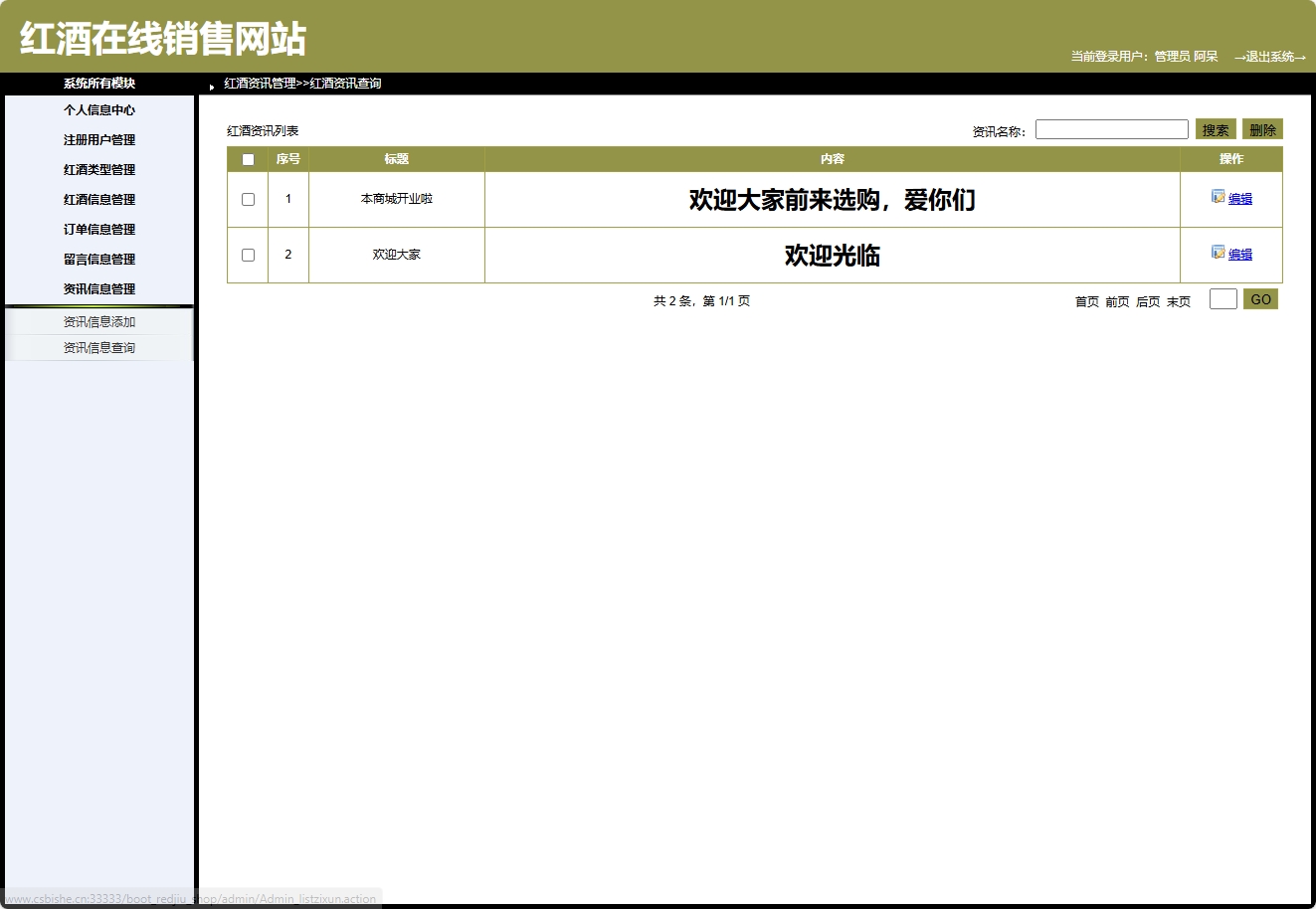The width and height of the screenshot is (1316, 909).
Task: Open 订单信息管理 in the sidebar
Action: (x=99, y=229)
